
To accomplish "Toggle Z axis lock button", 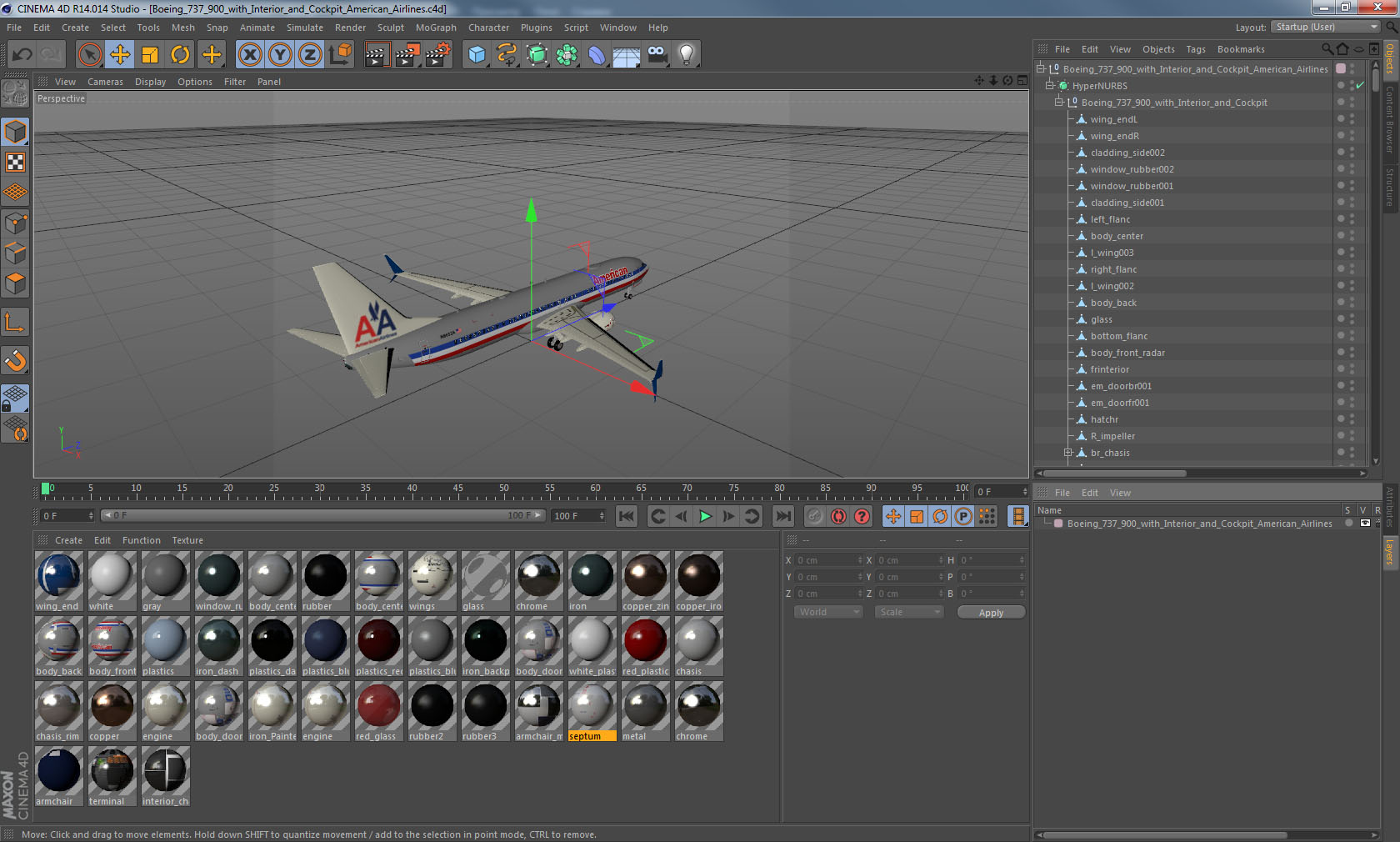I will 310,55.
